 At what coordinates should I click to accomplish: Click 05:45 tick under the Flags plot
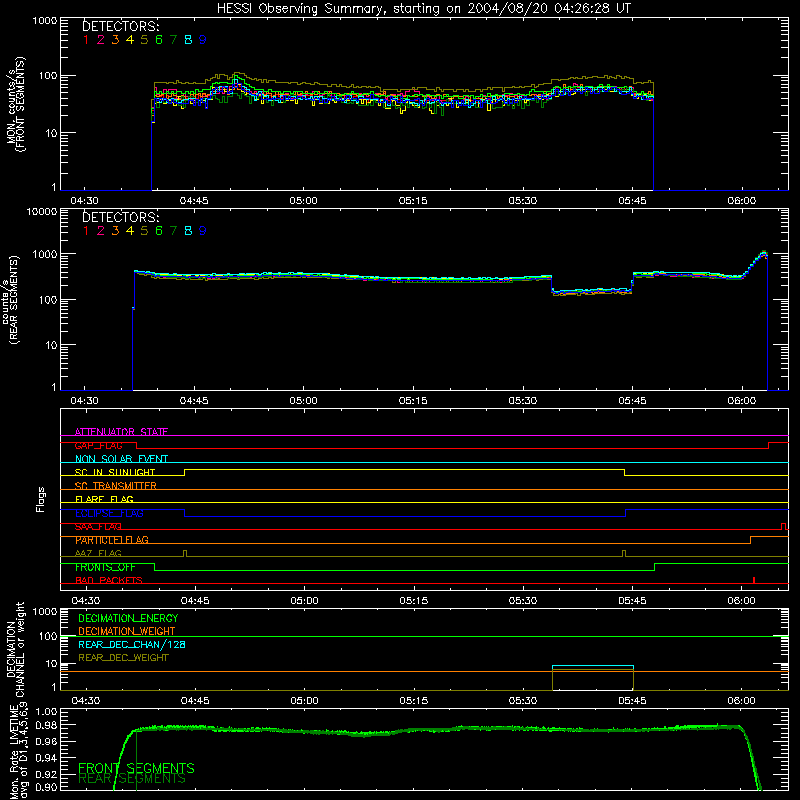pyautogui.click(x=632, y=601)
